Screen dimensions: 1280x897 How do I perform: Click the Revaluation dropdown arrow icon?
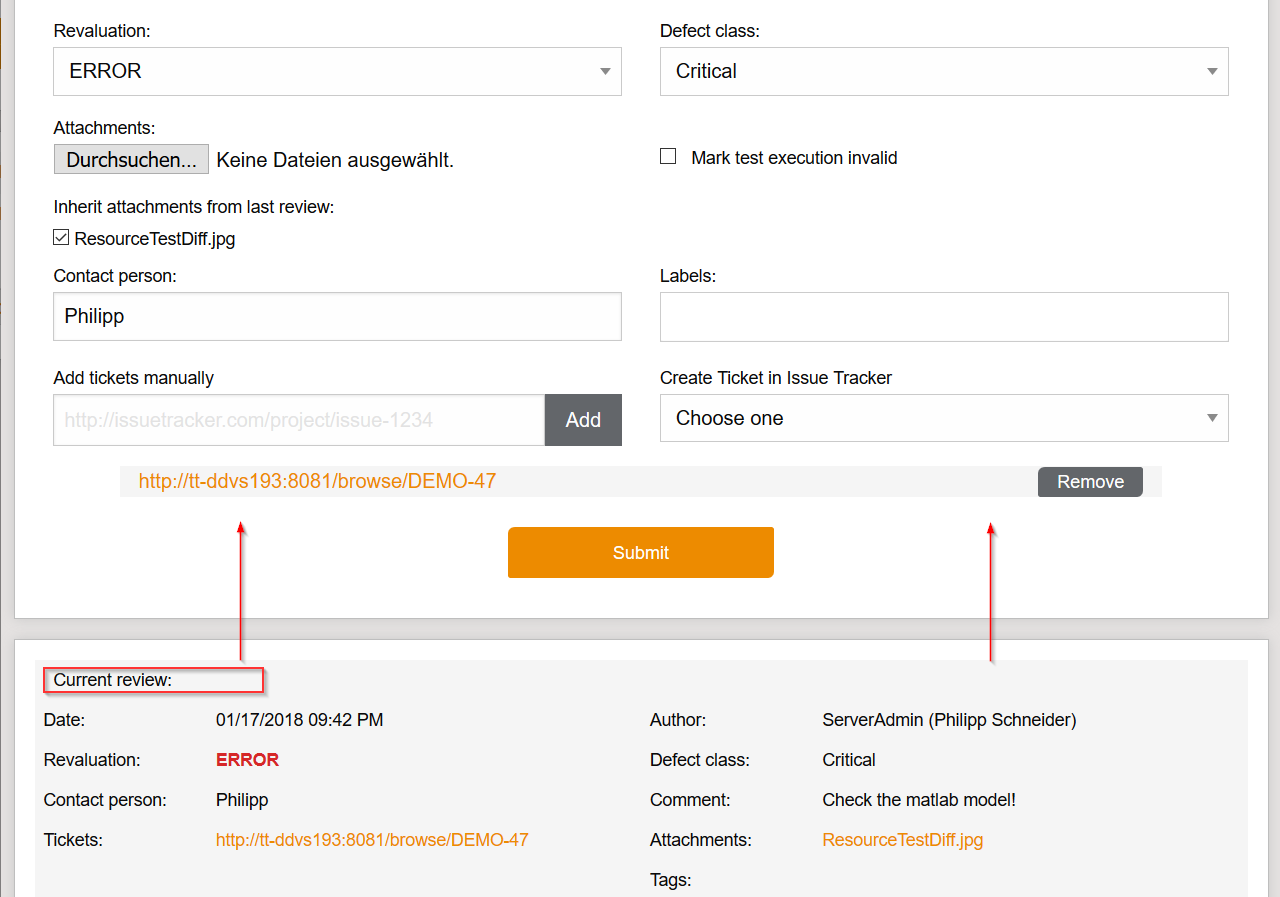pos(604,71)
